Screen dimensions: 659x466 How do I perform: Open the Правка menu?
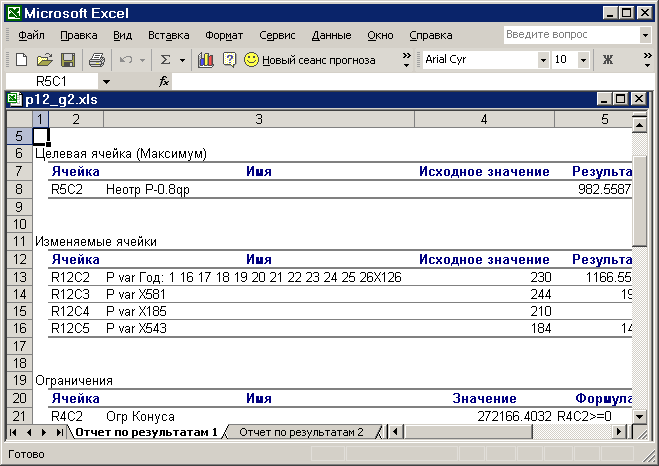pos(79,35)
